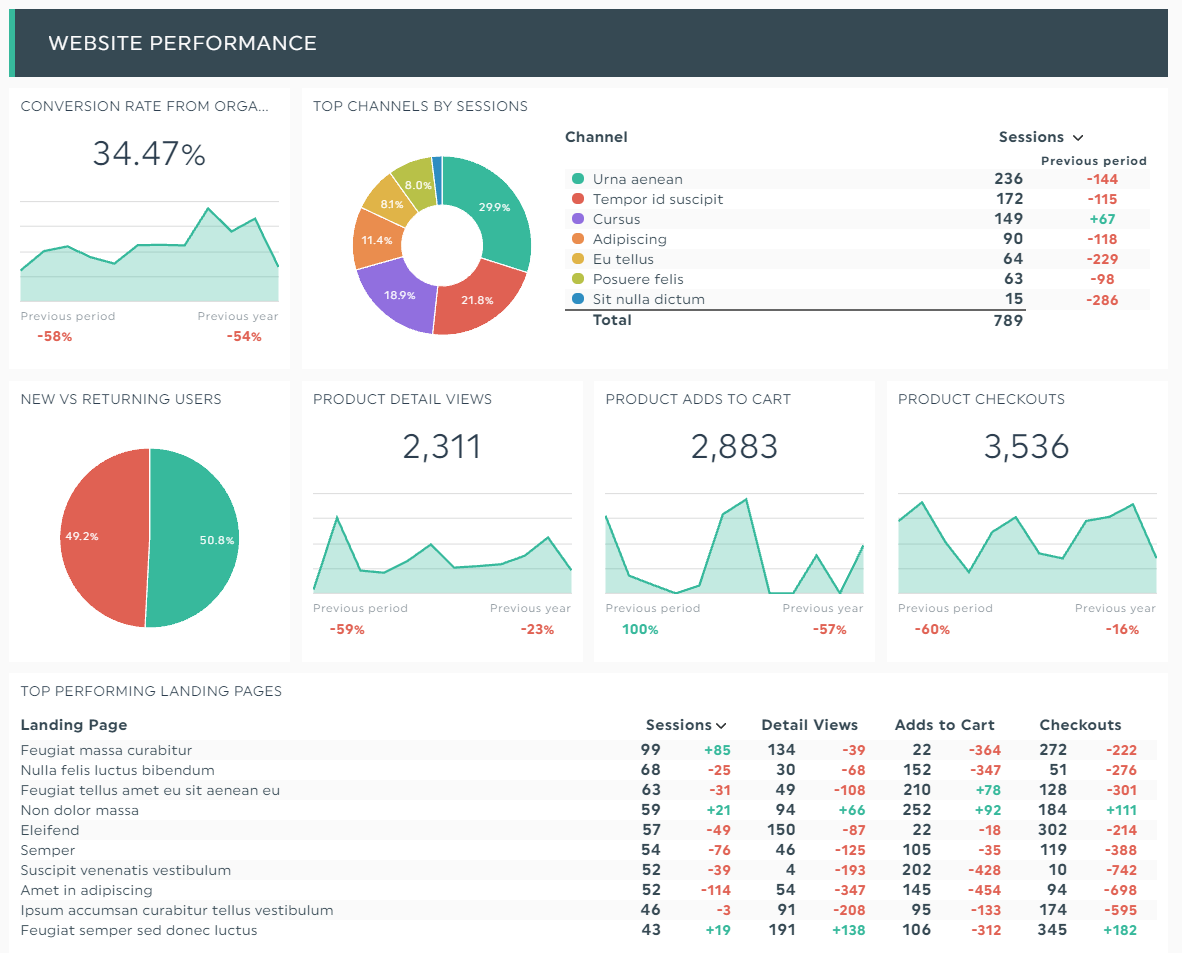This screenshot has width=1182, height=953.
Task: Sort landing pages by Detail Views column
Action: pyautogui.click(x=809, y=725)
